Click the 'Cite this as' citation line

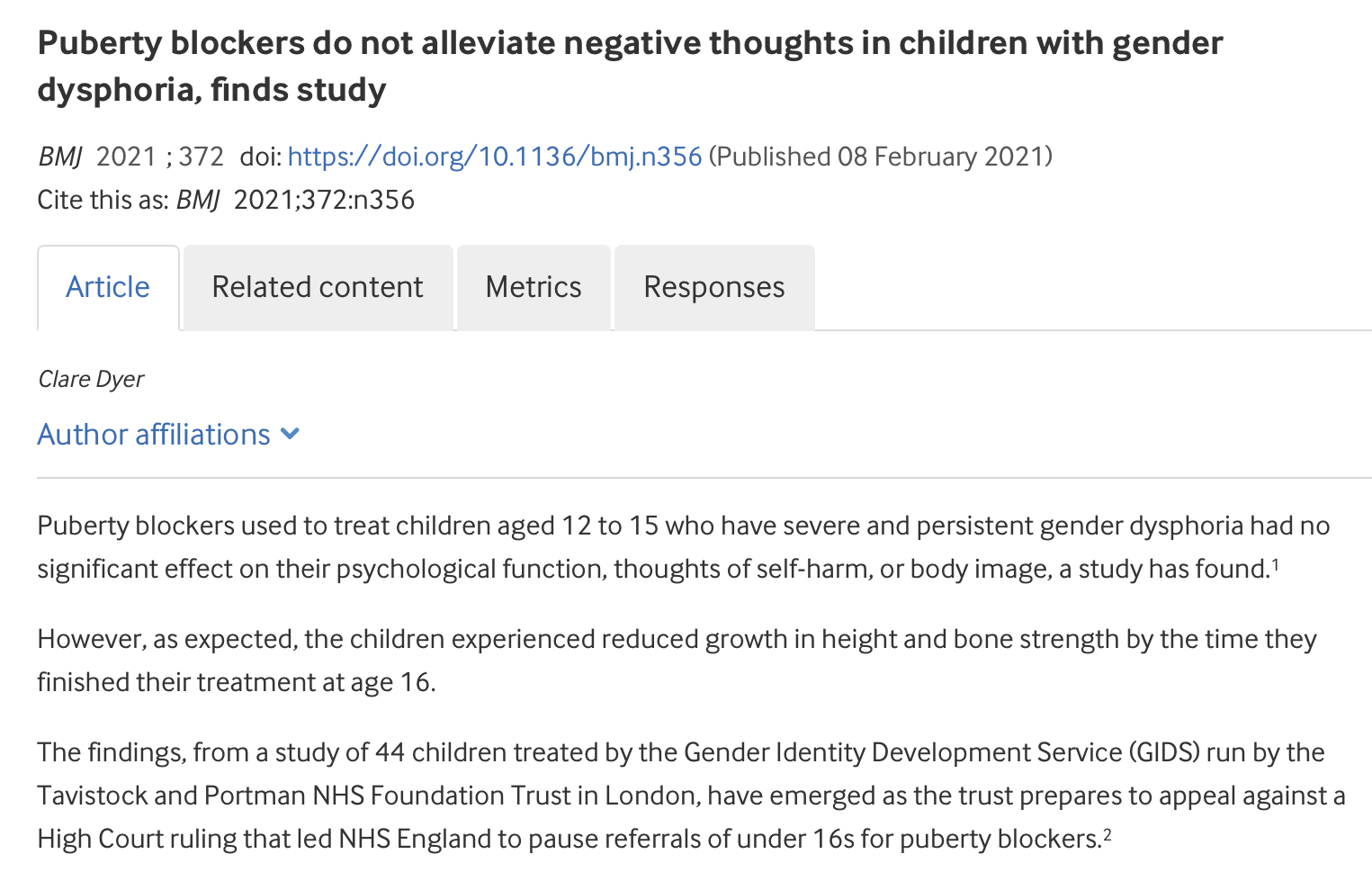pyautogui.click(x=226, y=200)
